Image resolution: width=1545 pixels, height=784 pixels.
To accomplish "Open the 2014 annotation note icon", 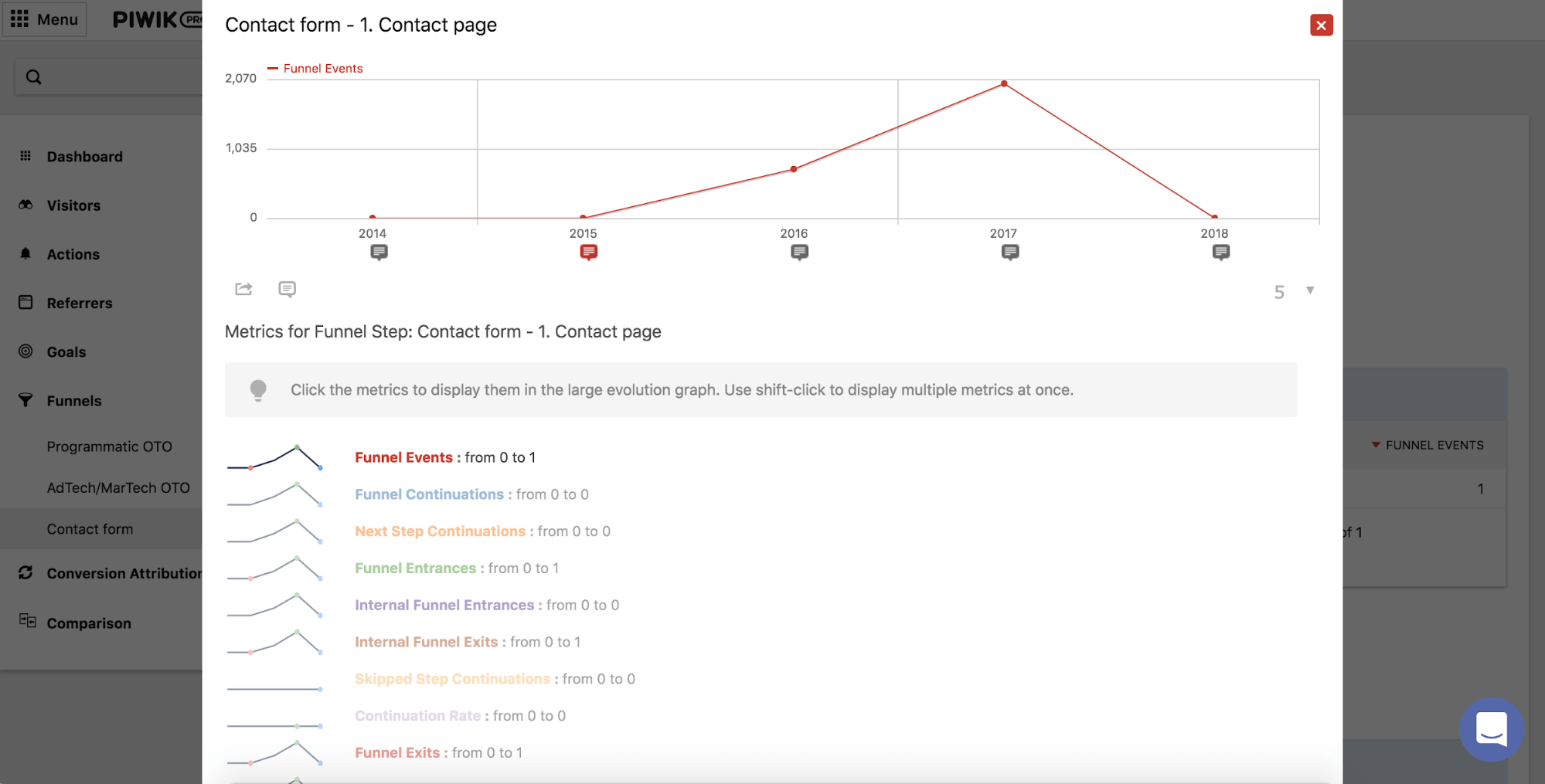I will (379, 252).
